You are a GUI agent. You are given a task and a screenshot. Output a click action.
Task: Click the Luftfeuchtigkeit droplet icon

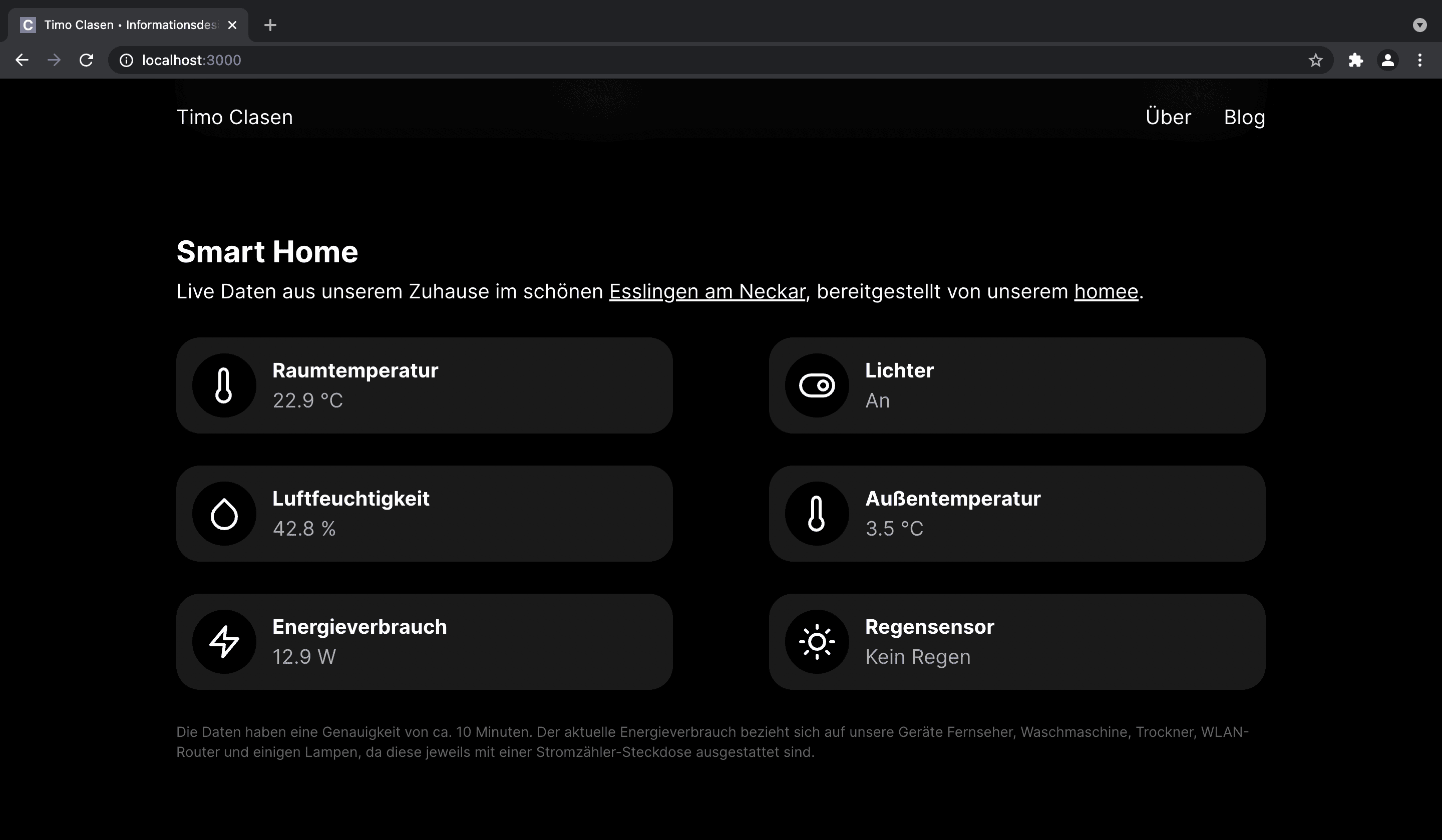tap(224, 513)
